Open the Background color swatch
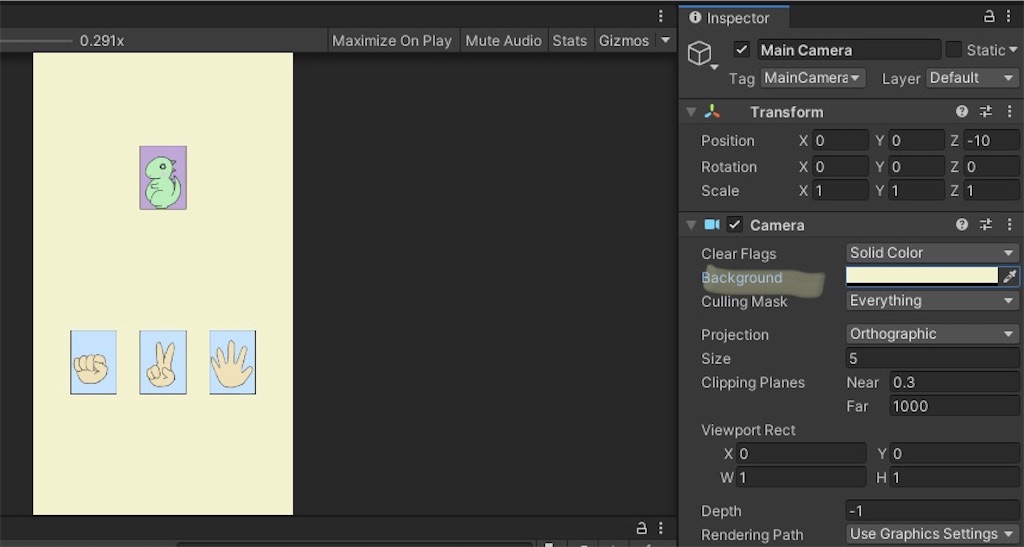1024x547 pixels. pos(922,276)
